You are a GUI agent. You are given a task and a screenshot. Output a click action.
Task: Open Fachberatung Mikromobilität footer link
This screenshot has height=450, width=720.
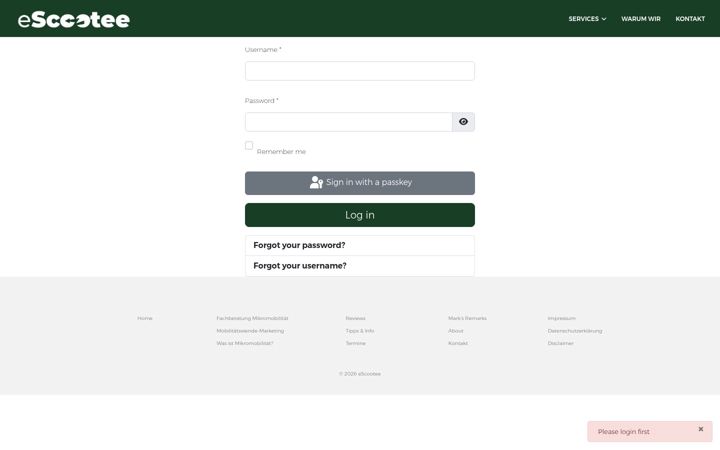pos(252,318)
